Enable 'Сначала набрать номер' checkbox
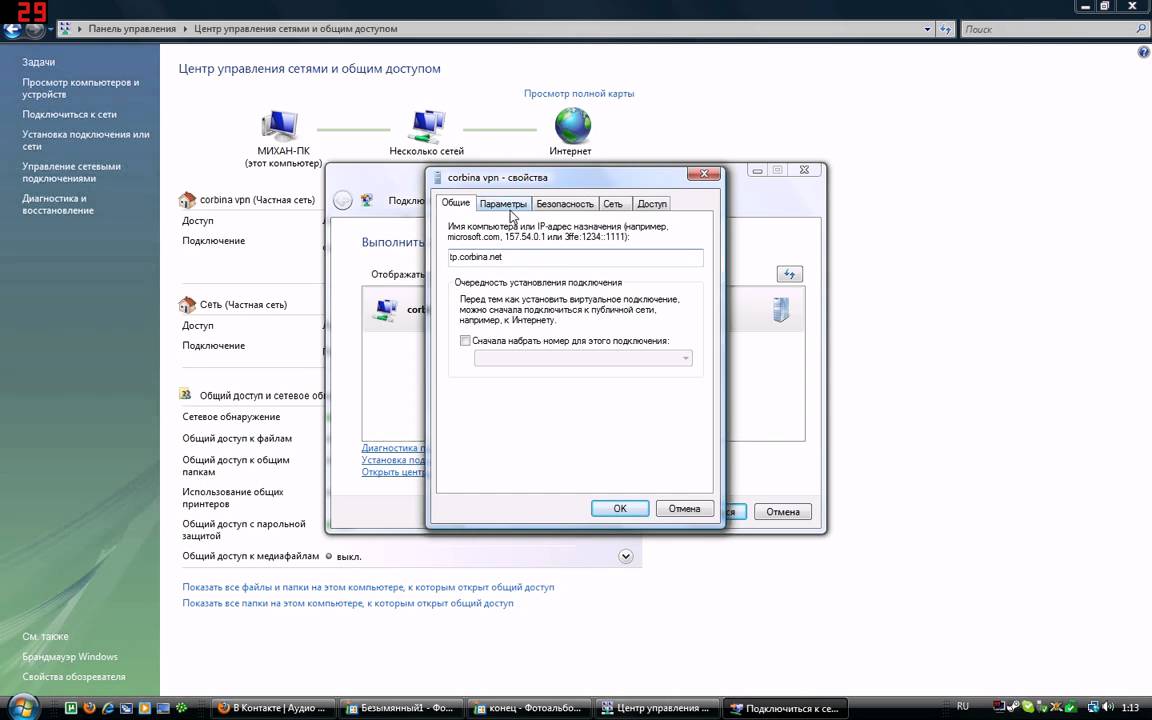The height and width of the screenshot is (720, 1152). point(465,341)
